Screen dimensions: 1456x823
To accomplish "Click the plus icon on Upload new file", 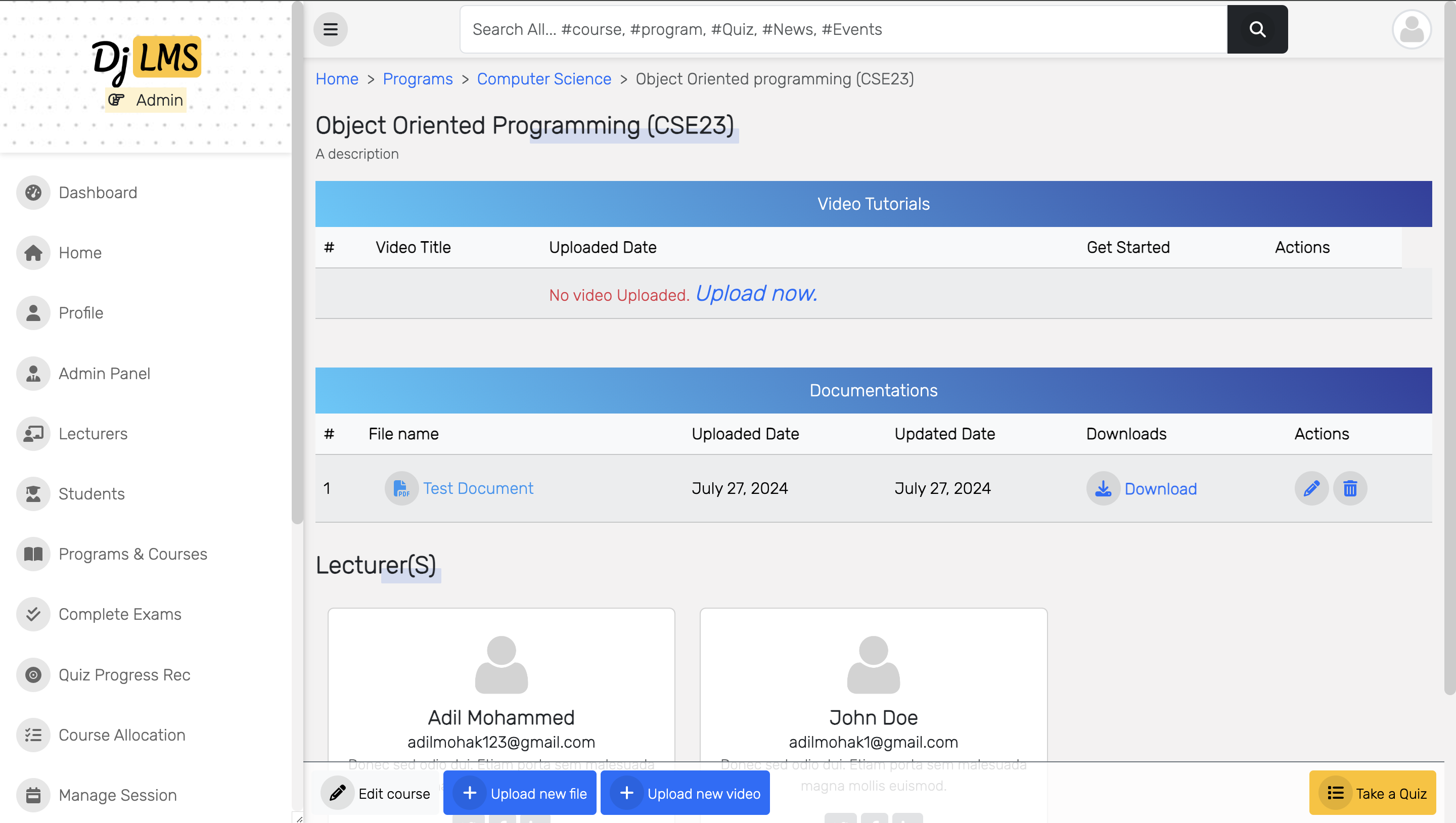I will coord(470,793).
